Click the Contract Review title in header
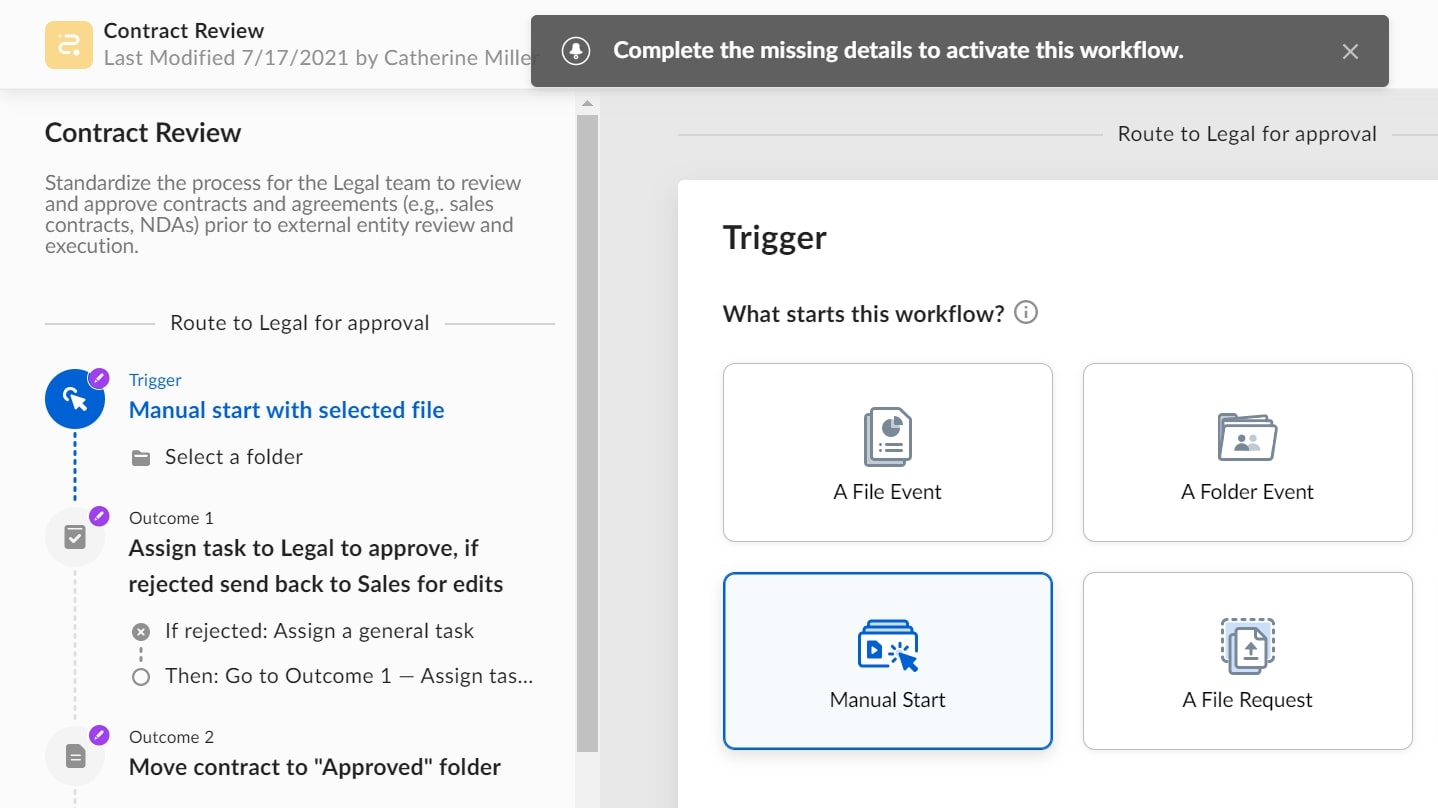The height and width of the screenshot is (808, 1438). coord(184,31)
